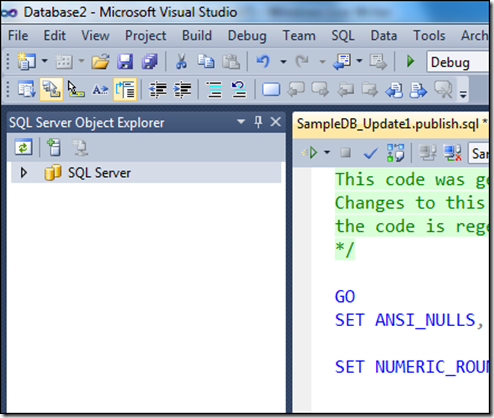Click the Add New Item icon
The image size is (494, 418).
coord(64,62)
